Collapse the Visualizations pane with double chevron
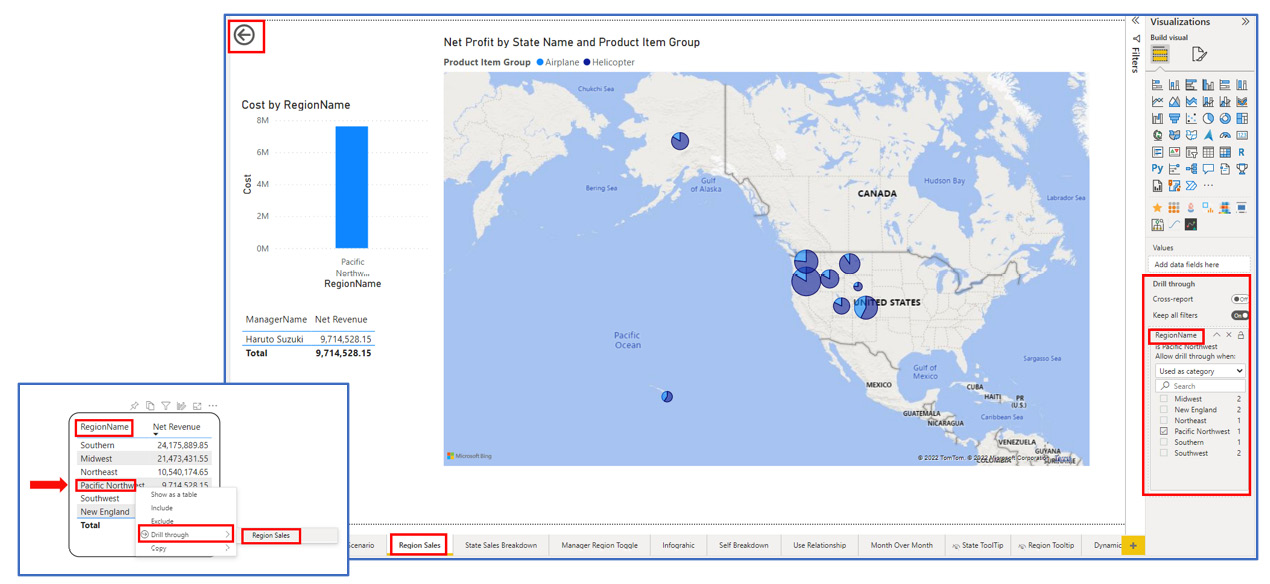 (1245, 21)
